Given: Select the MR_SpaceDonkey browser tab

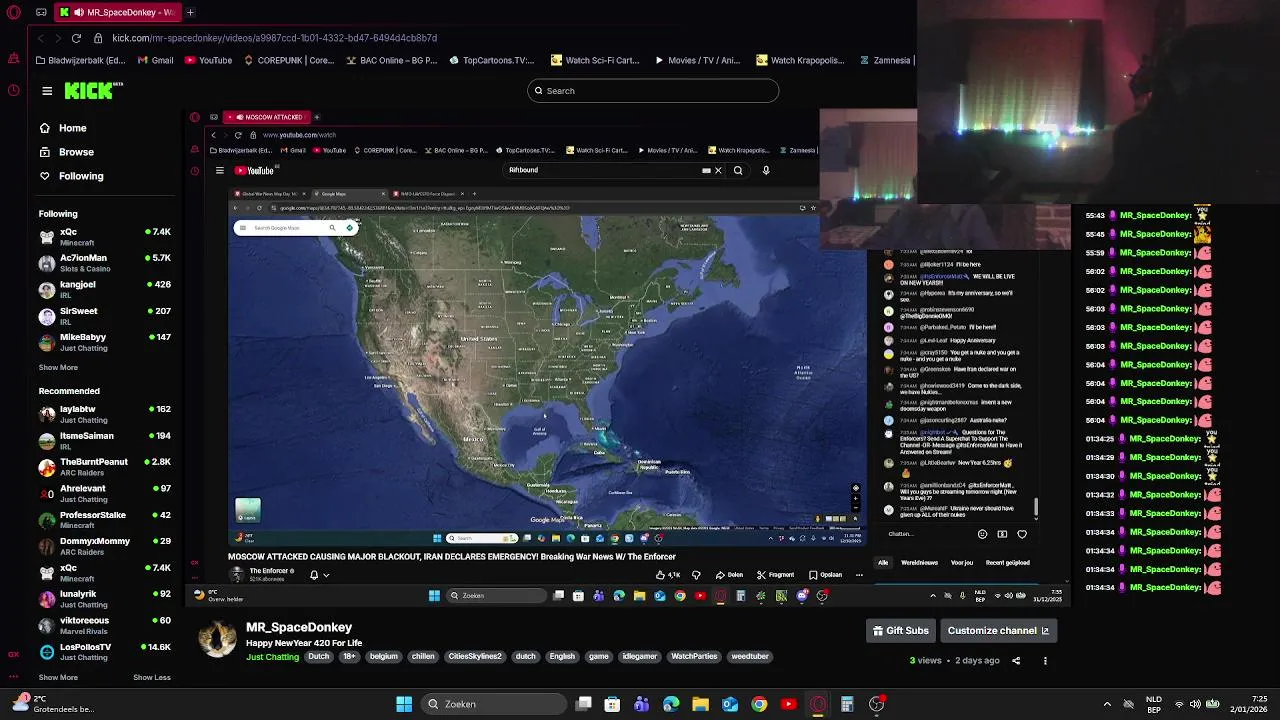Looking at the screenshot, I should [116, 12].
